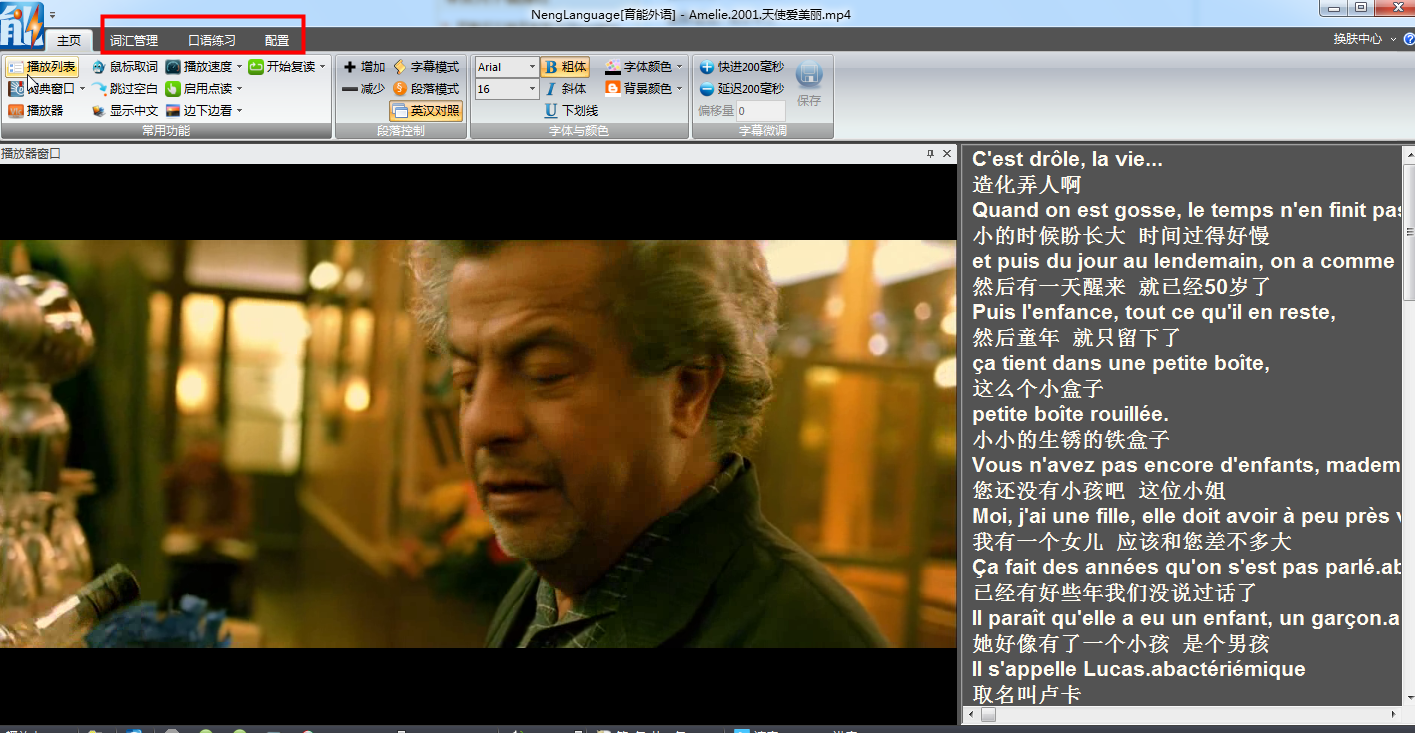The image size is (1415, 733).
Task: Click subtitle line "petite boîte rouillée."
Action: coord(1070,414)
